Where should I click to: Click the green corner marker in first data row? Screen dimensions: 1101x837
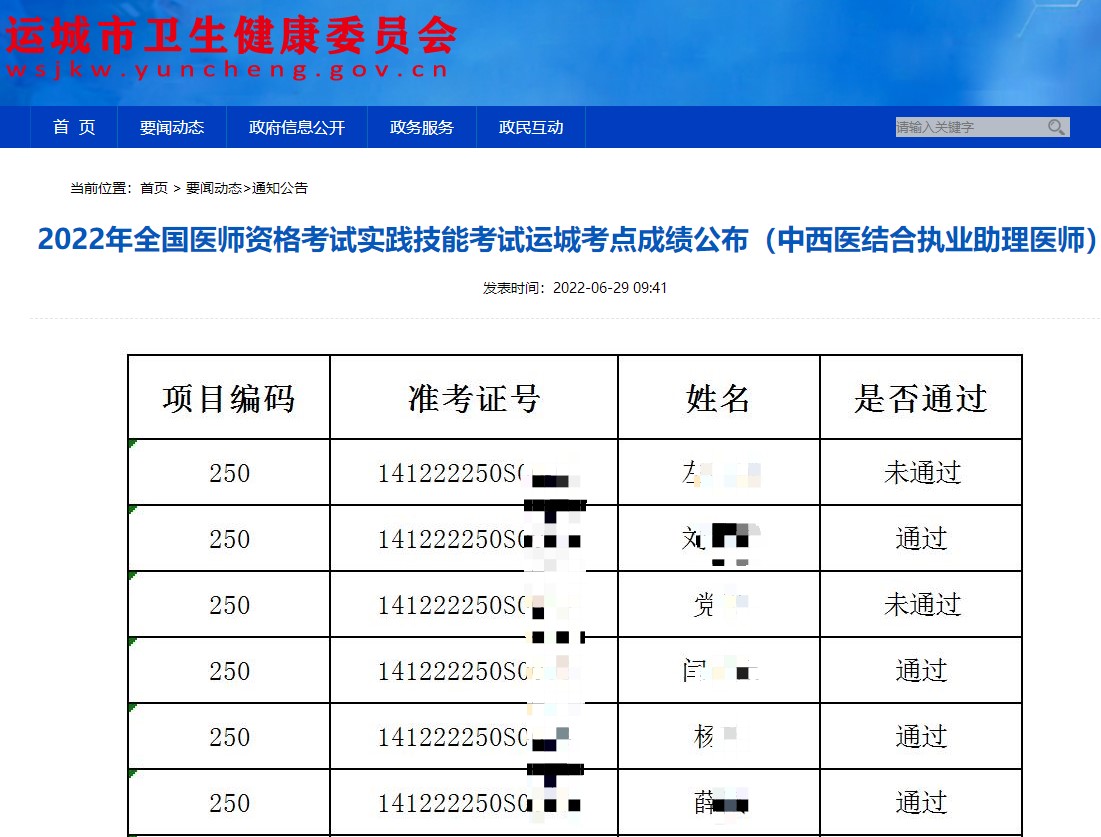tap(133, 443)
